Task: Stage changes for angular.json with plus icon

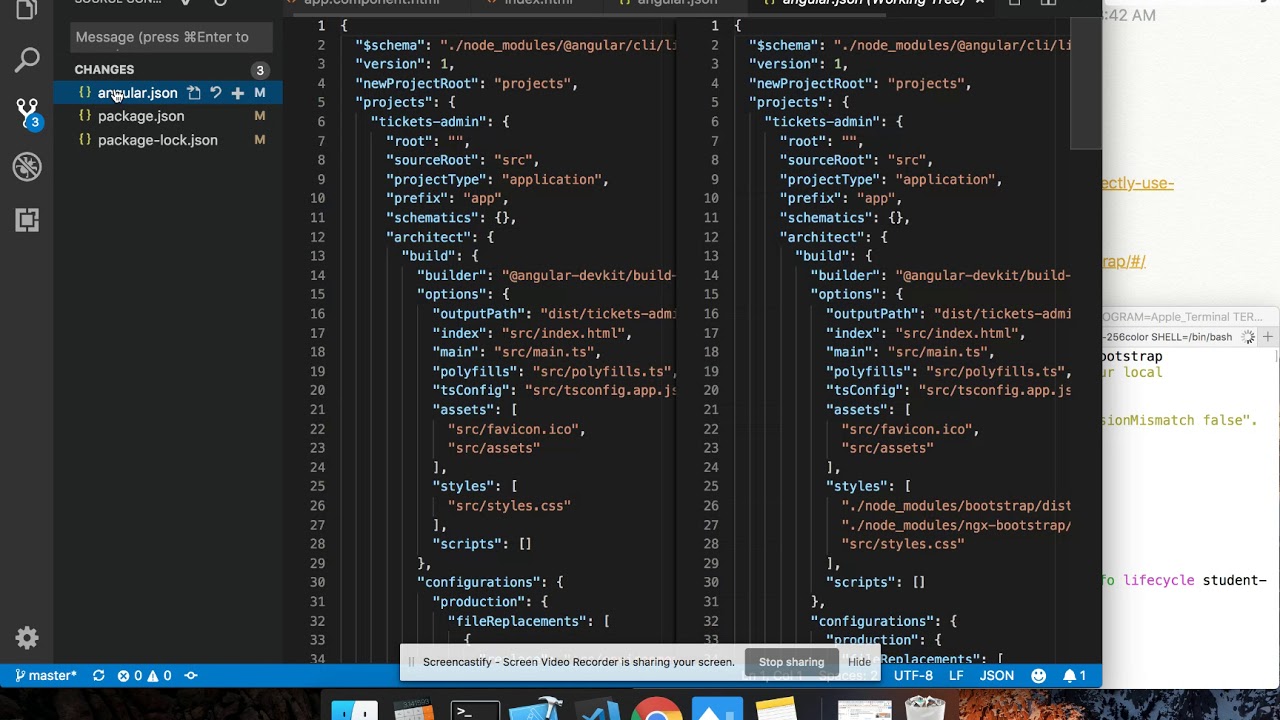Action: point(237,93)
